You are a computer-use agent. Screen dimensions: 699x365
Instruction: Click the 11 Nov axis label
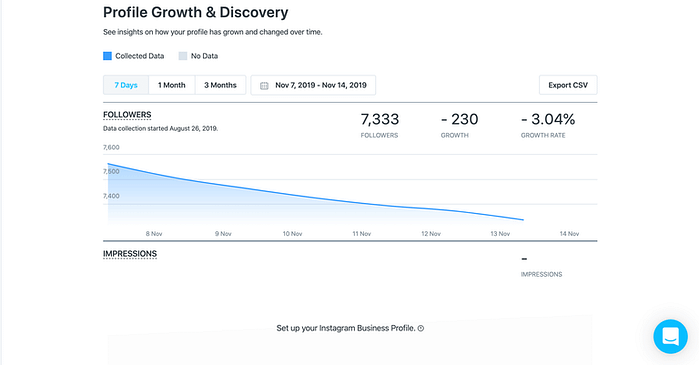[x=362, y=234]
